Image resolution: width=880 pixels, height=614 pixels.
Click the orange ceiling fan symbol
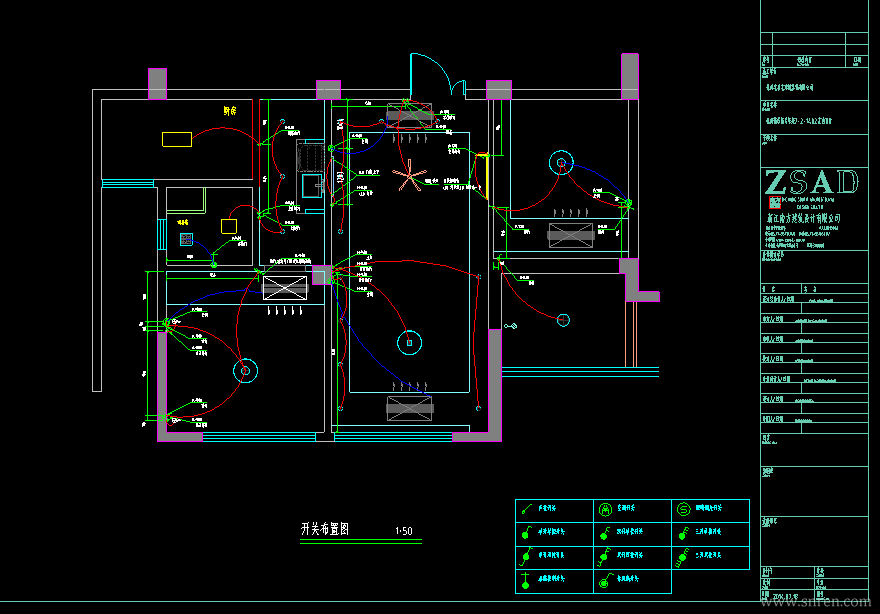(x=410, y=176)
